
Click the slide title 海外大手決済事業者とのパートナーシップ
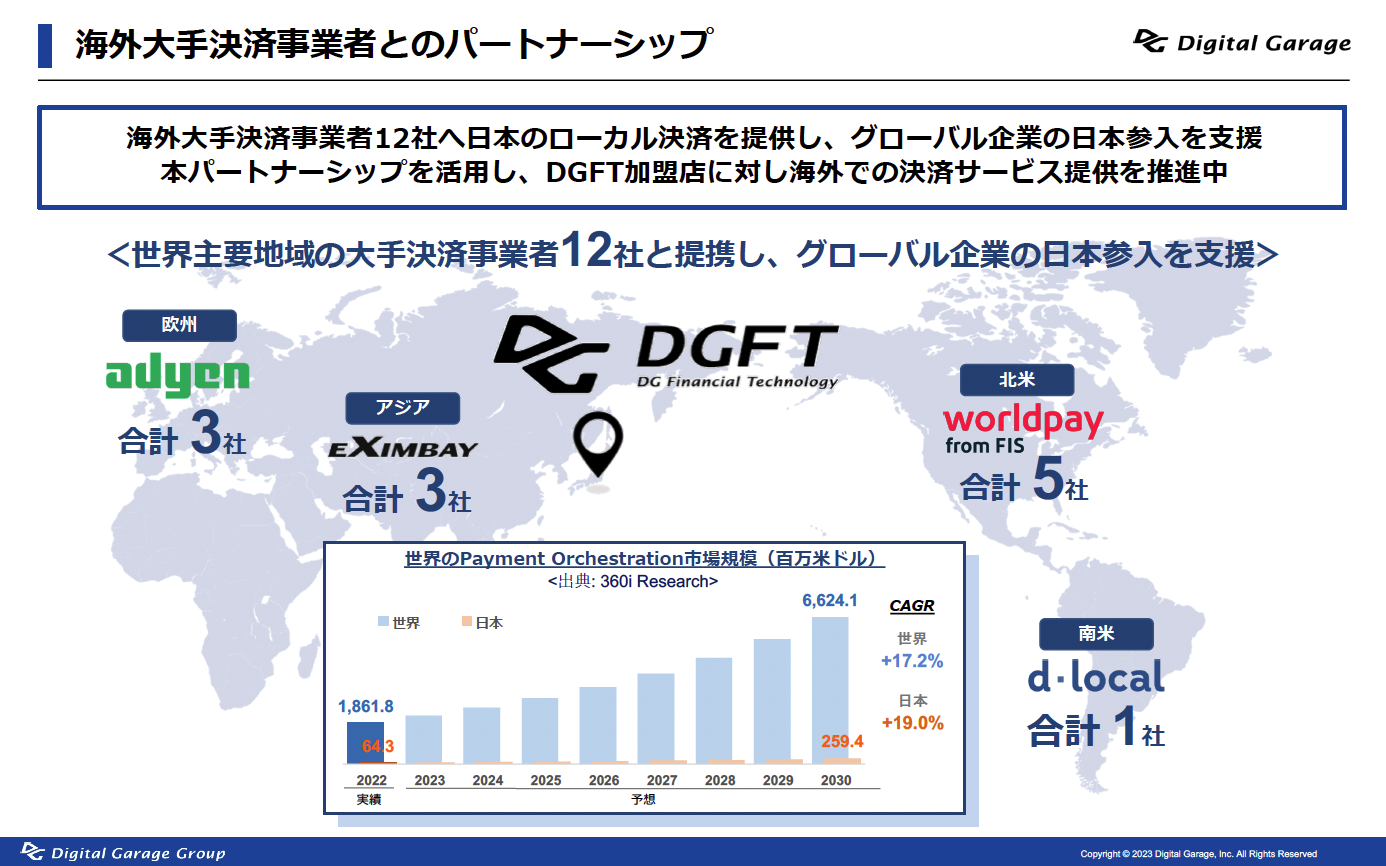point(393,45)
